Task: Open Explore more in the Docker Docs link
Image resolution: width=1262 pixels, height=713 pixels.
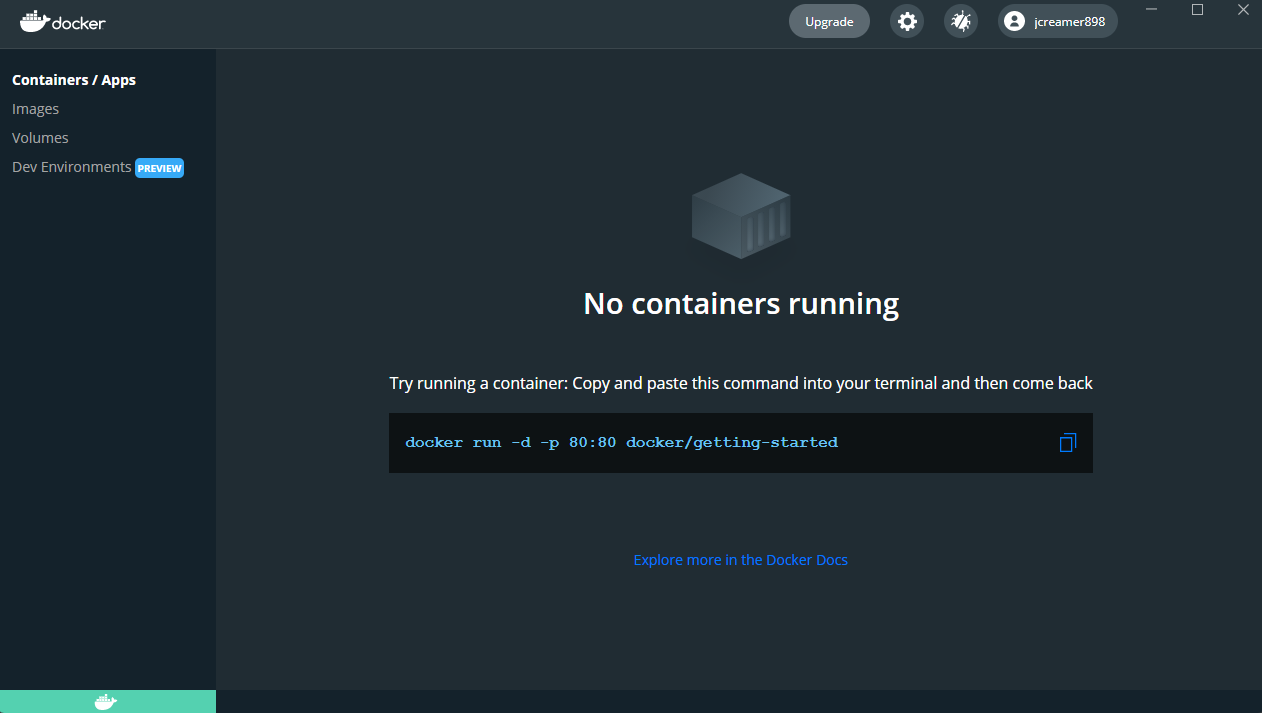Action: pyautogui.click(x=740, y=560)
